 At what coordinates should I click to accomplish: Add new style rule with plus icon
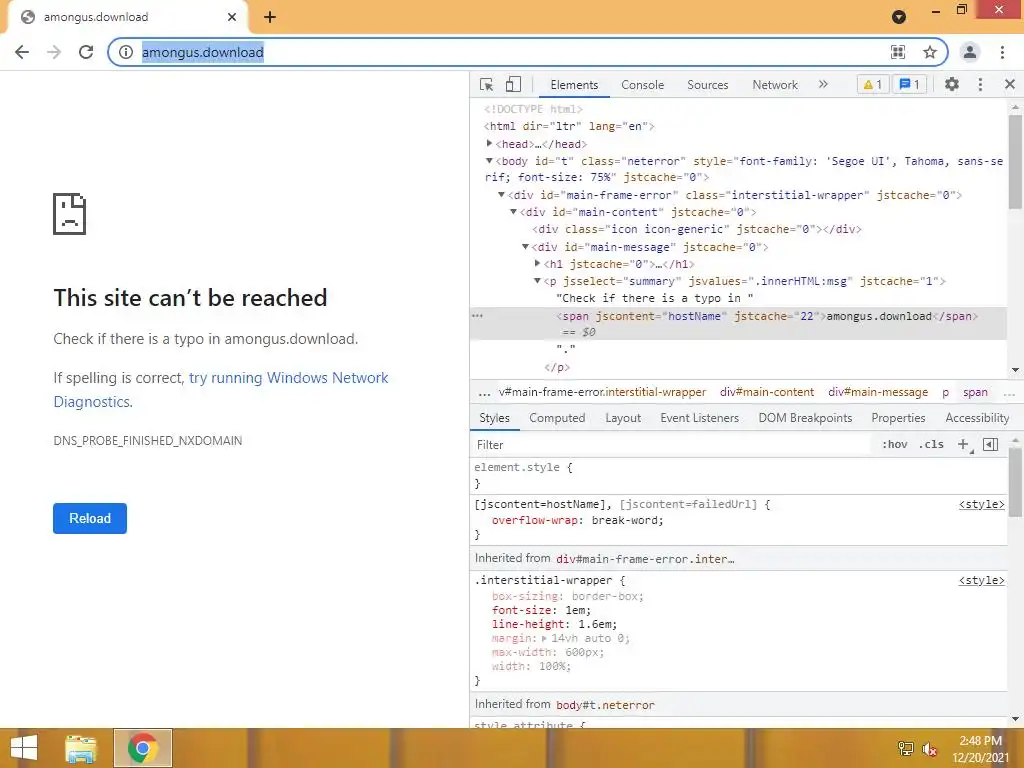[963, 445]
